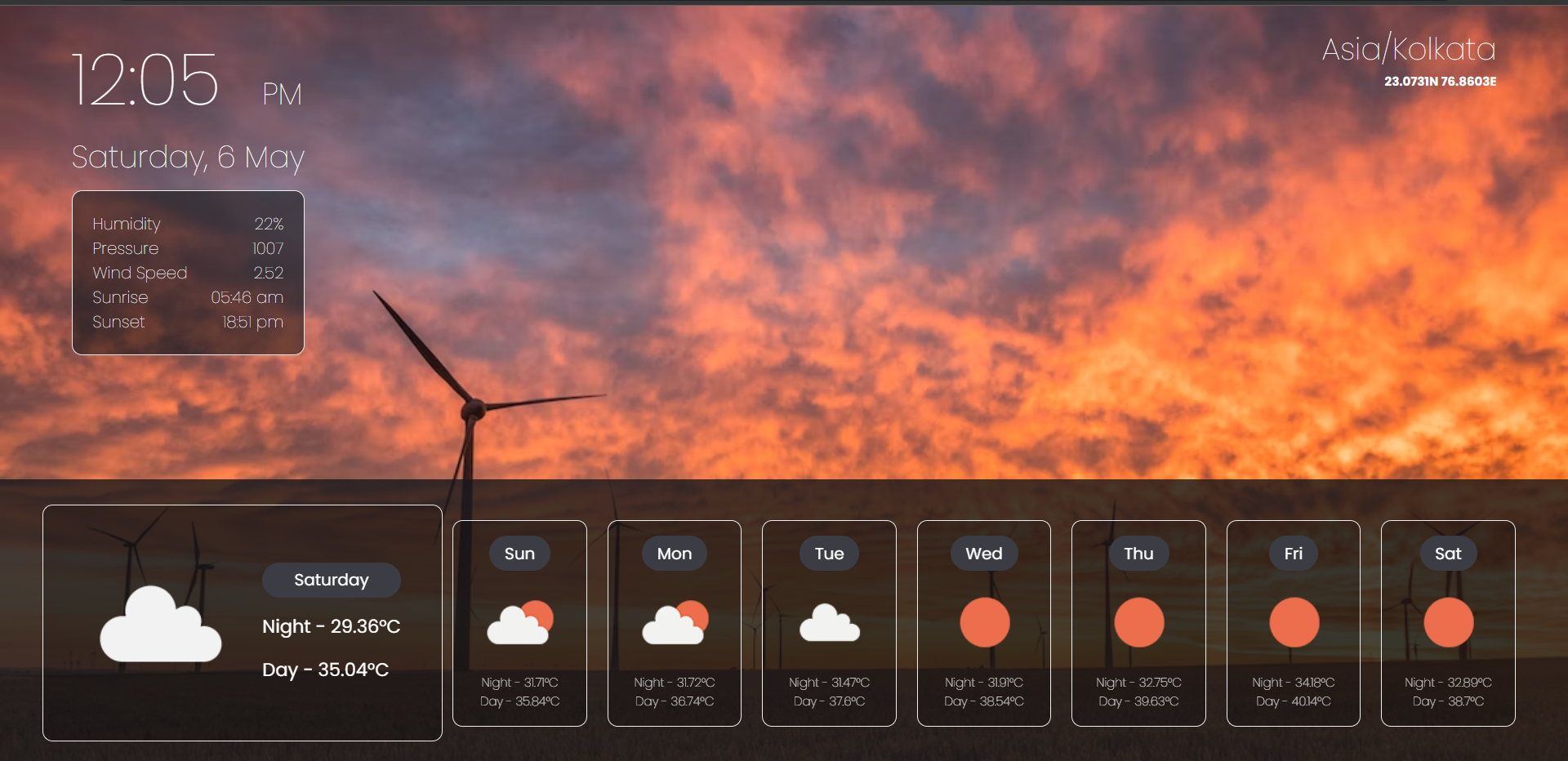Click Thursday's sun weather icon
1568x761 pixels.
click(1138, 622)
